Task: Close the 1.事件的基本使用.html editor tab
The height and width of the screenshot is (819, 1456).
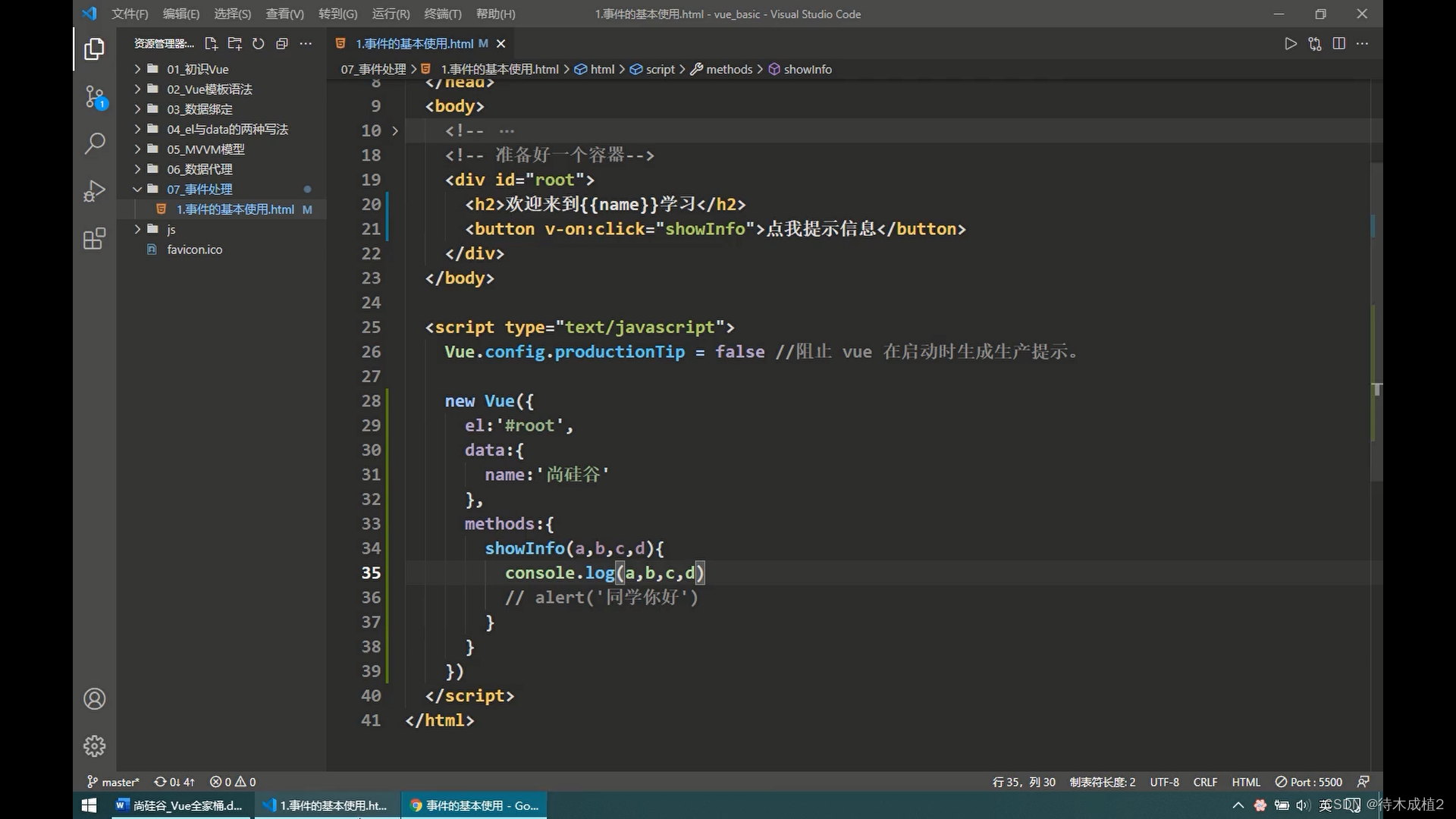Action: pyautogui.click(x=500, y=44)
